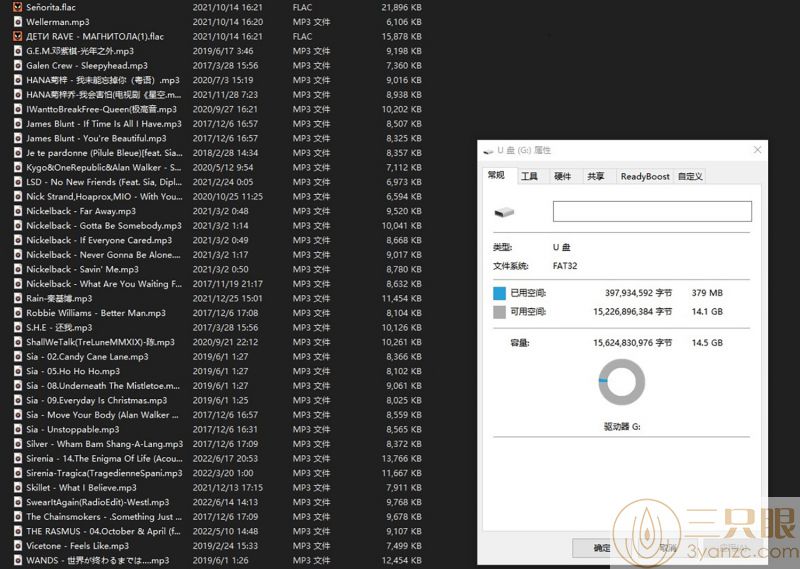The width and height of the screenshot is (800, 569).
Task: Select Sia - 08.Underneath The Mistletoe file
Action: (x=103, y=385)
